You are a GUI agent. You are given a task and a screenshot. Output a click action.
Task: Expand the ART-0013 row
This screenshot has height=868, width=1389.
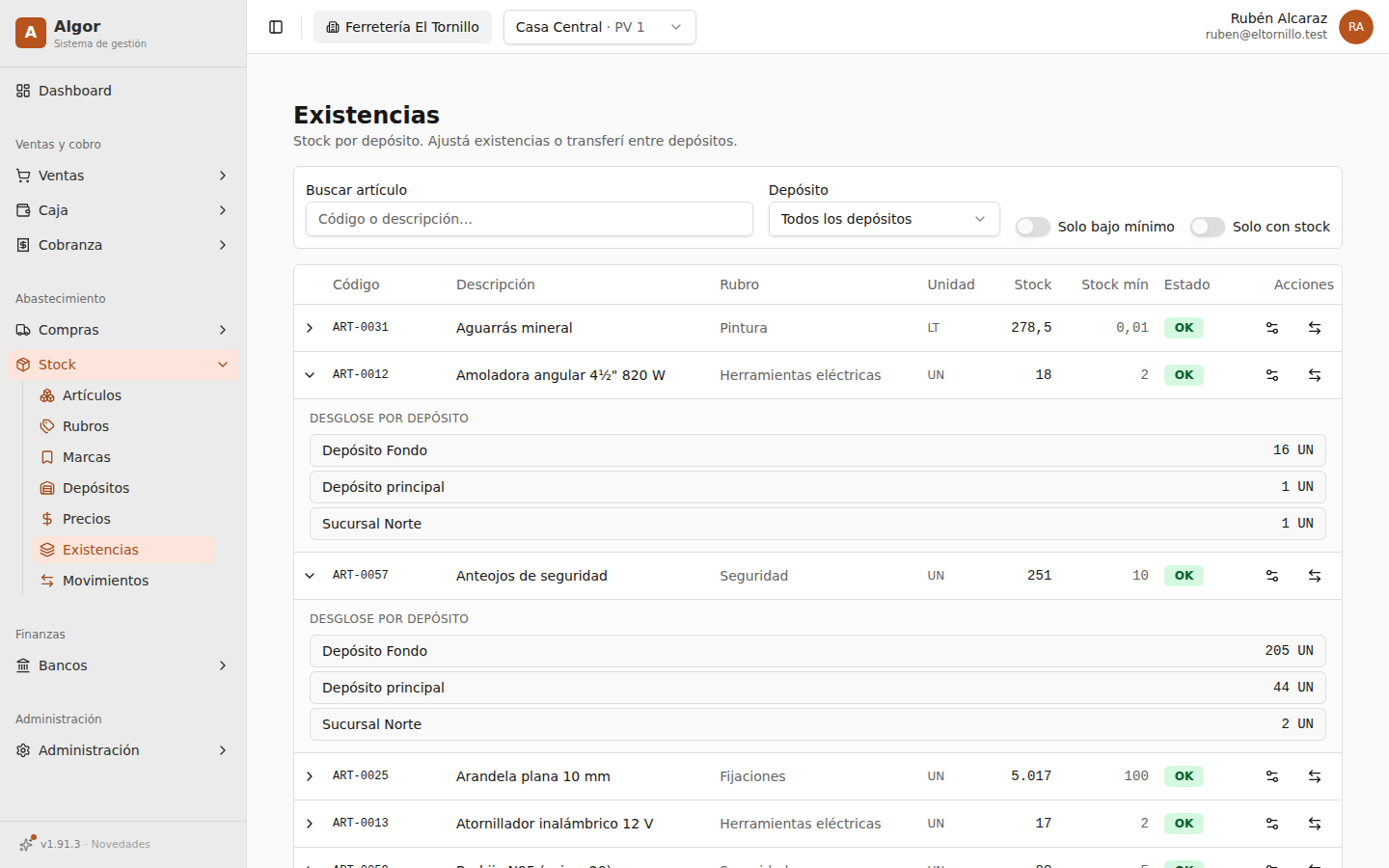(x=310, y=824)
